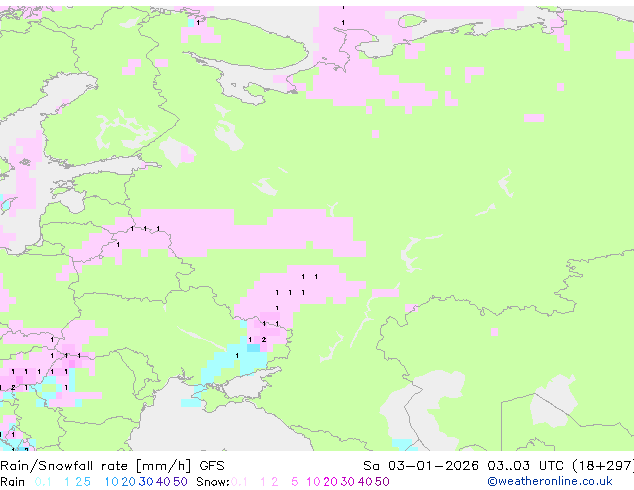Viewport: 634px width, 490px height.
Task: Select the Rain legend value 30
Action: click(146, 482)
